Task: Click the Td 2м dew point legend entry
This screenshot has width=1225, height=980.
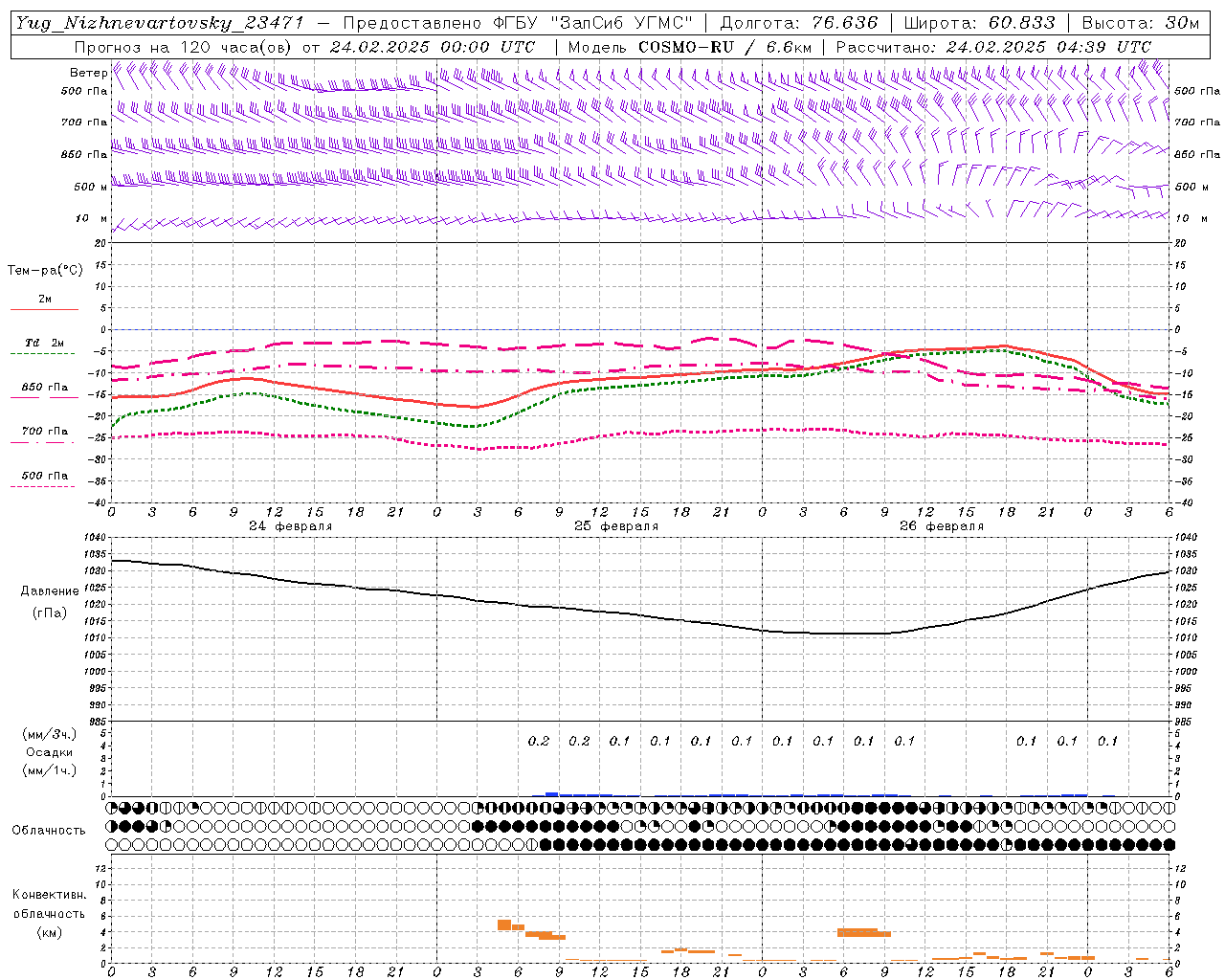Action: coord(45,343)
